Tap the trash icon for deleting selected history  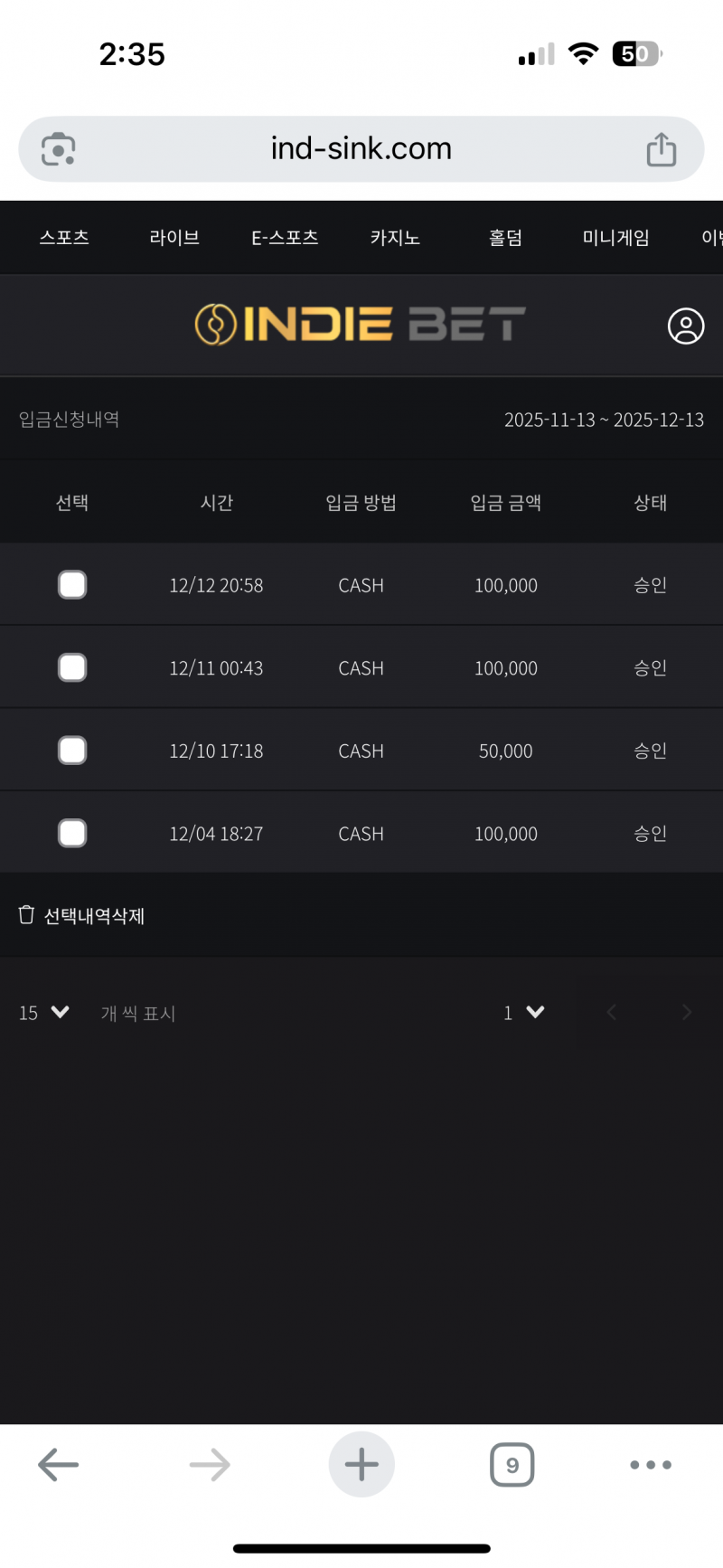[x=26, y=915]
